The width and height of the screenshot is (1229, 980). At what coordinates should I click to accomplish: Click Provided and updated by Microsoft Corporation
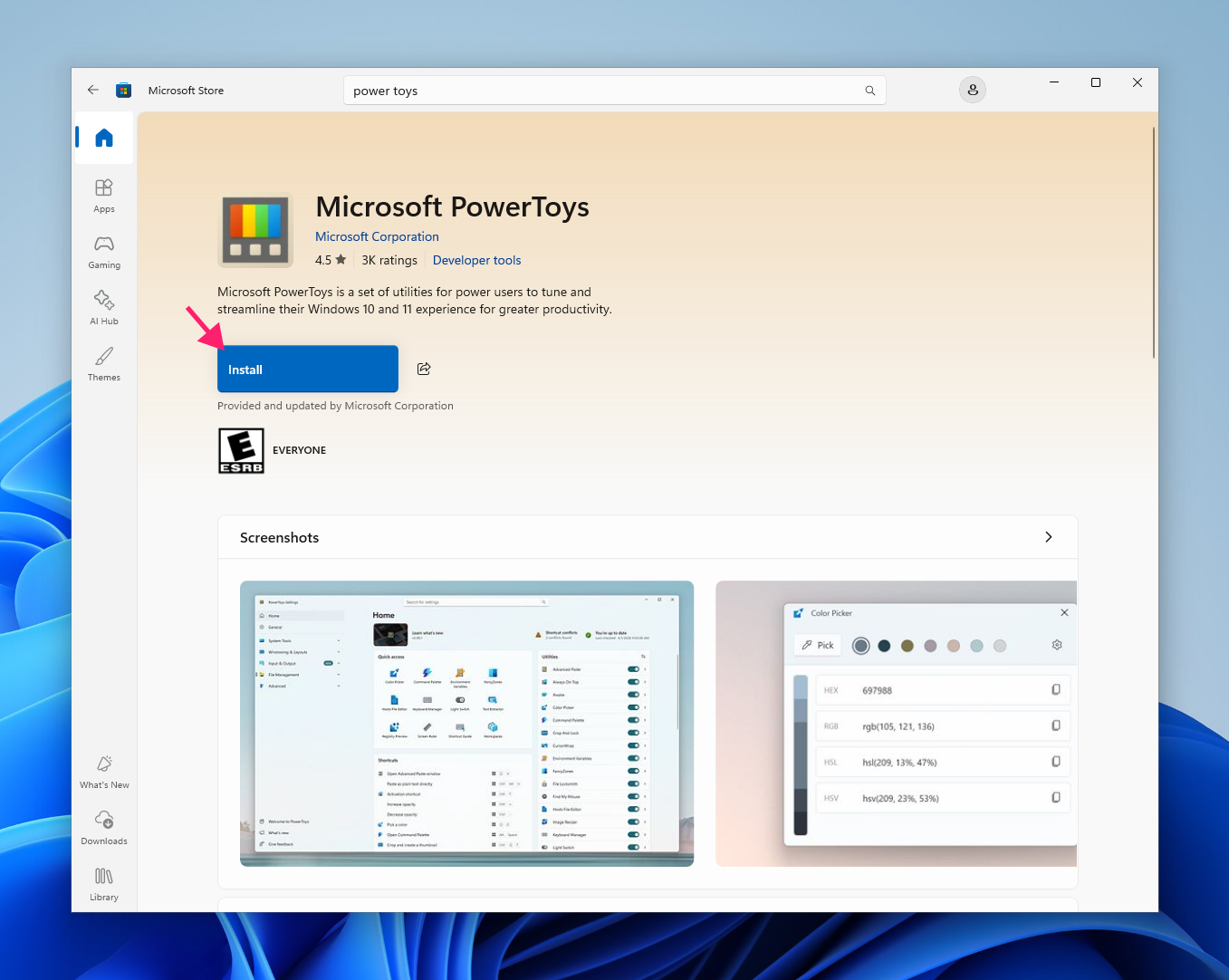click(x=335, y=406)
